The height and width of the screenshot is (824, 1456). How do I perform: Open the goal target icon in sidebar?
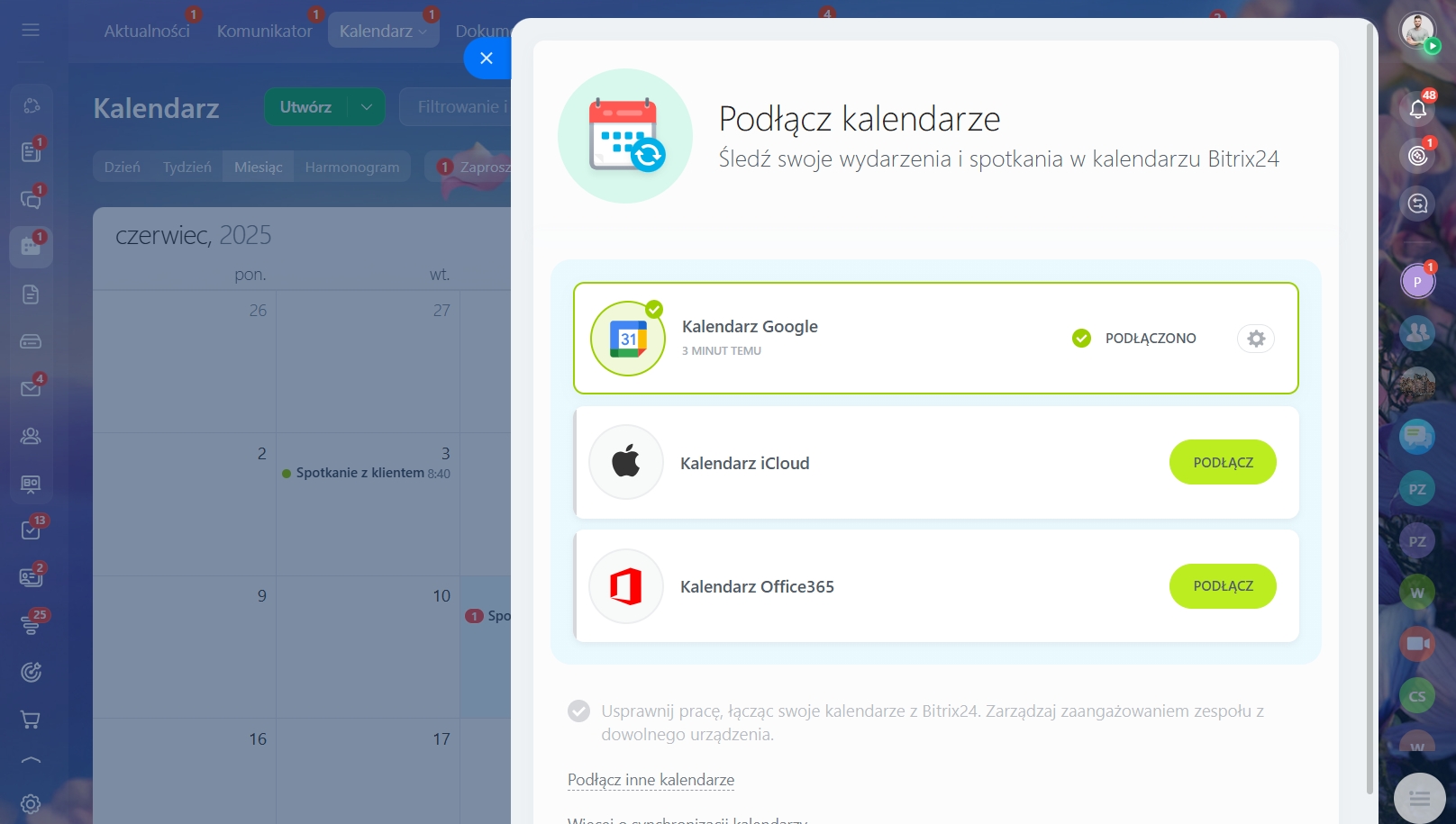coord(31,672)
